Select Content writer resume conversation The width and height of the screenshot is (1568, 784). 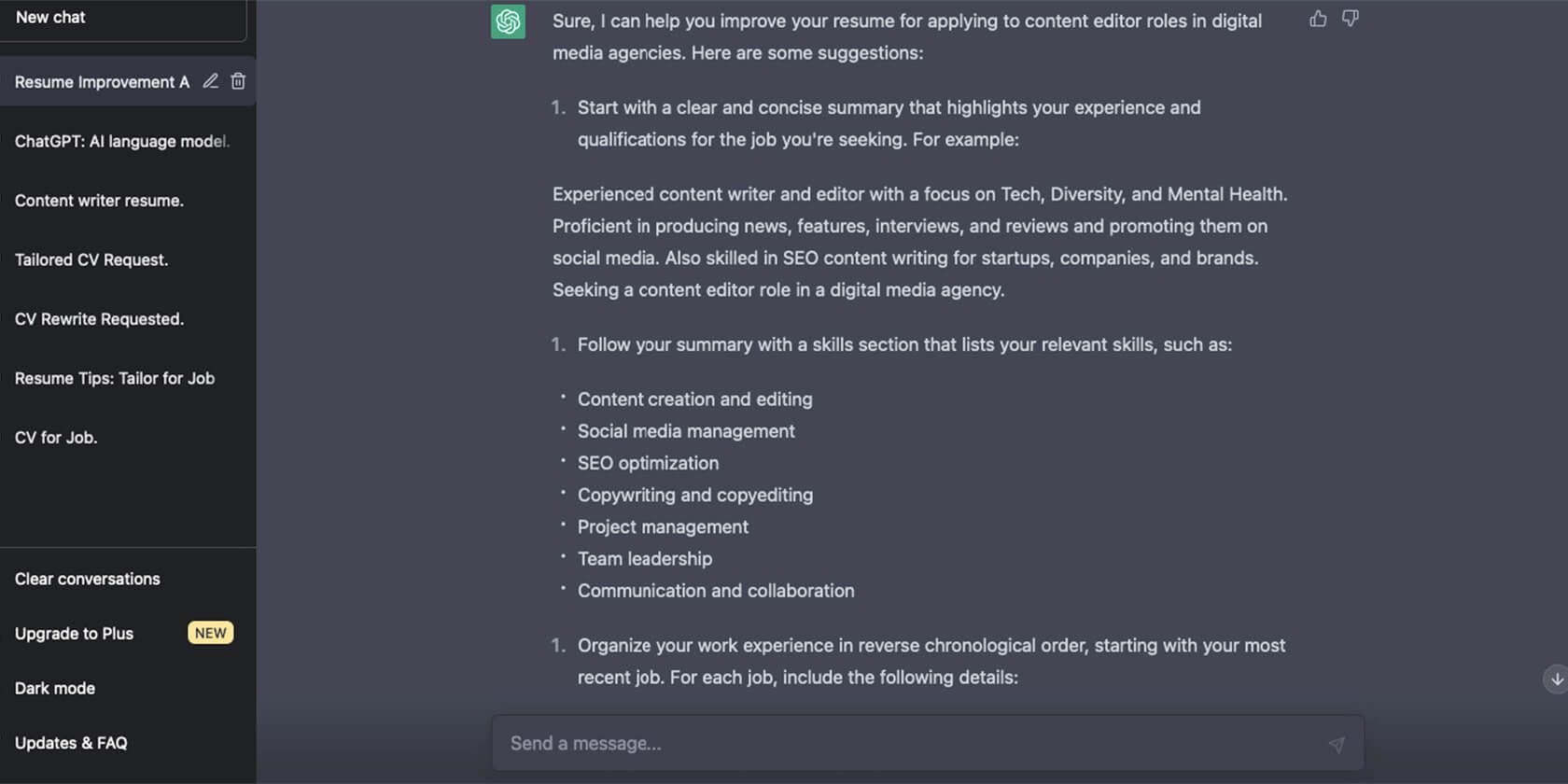(99, 201)
